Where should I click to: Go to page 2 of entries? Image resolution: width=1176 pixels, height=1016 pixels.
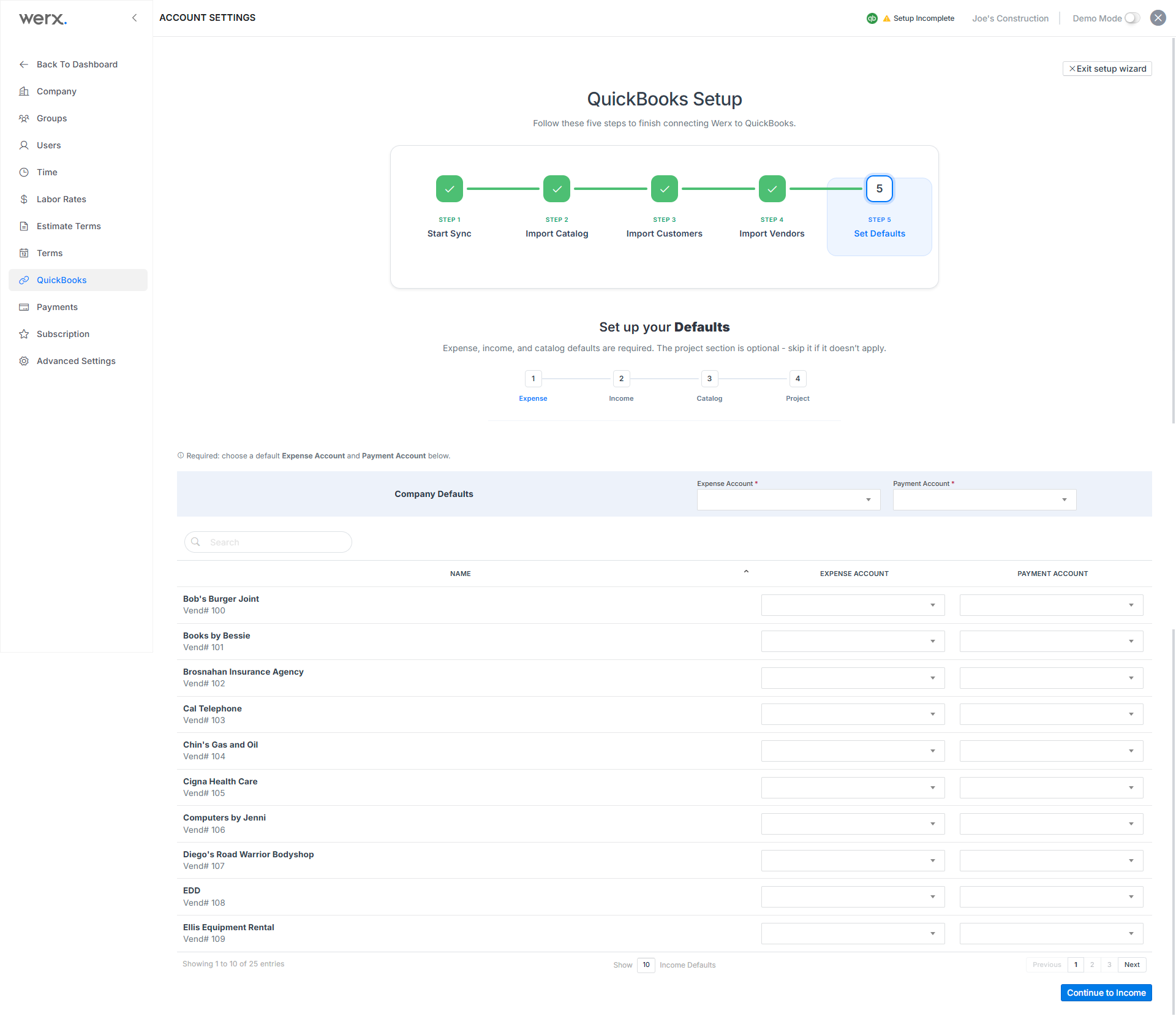click(x=1092, y=965)
